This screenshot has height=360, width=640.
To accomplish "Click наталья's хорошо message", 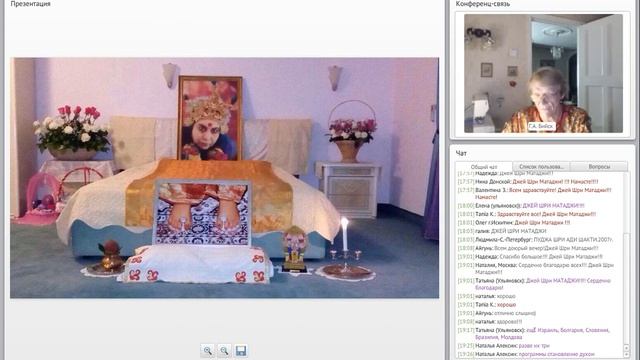I will (x=487, y=296).
